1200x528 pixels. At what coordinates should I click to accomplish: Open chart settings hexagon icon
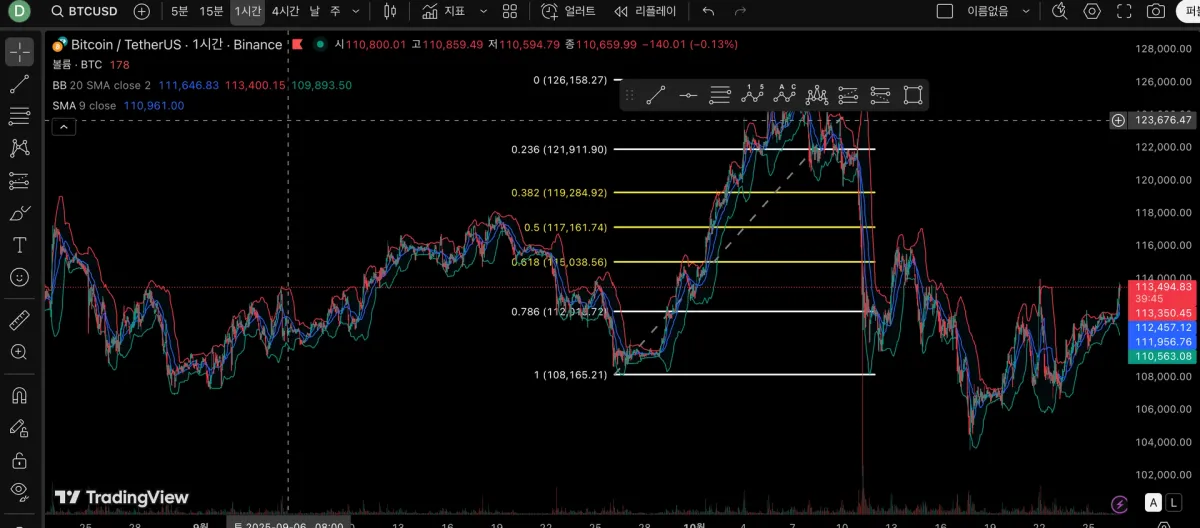coord(1092,11)
